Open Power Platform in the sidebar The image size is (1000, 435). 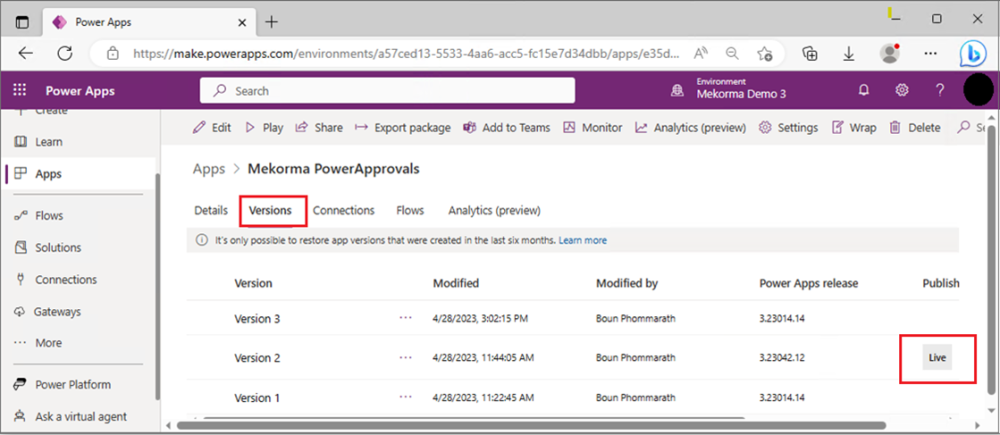click(62, 385)
